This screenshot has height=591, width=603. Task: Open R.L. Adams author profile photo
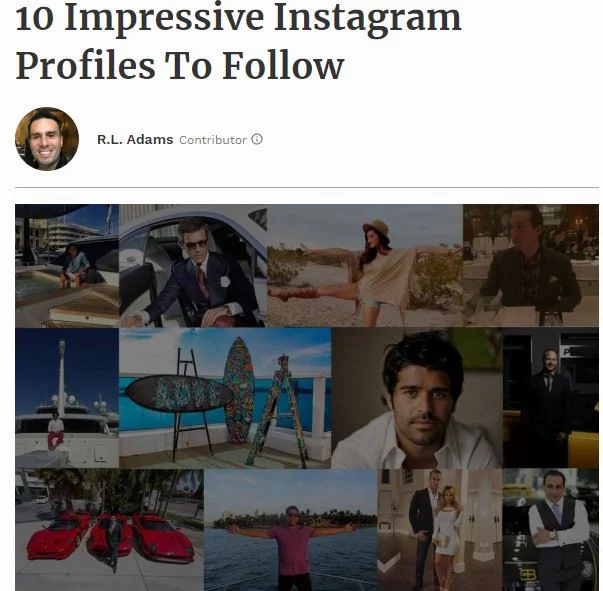tap(47, 139)
